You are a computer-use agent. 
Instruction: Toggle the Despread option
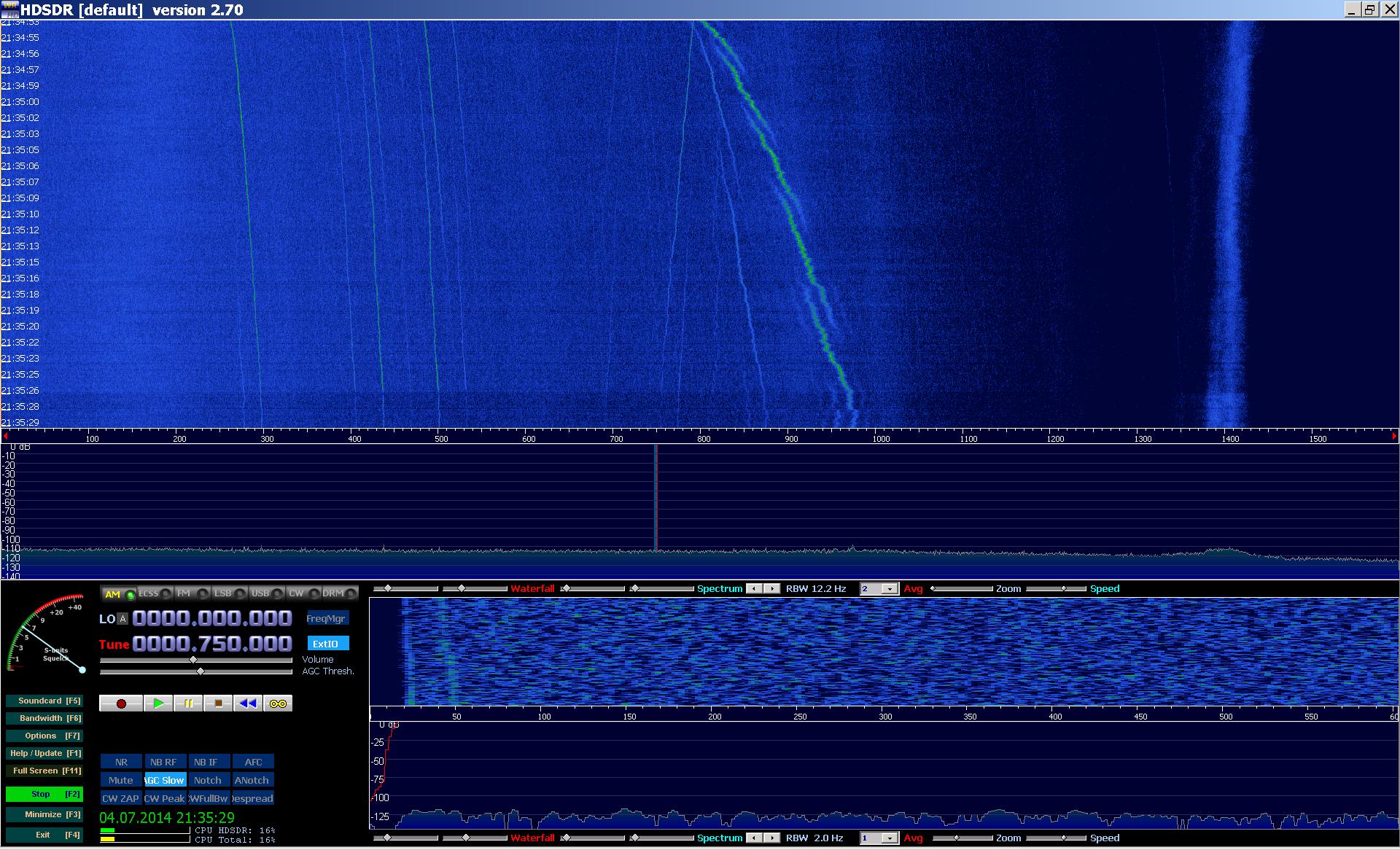point(253,798)
